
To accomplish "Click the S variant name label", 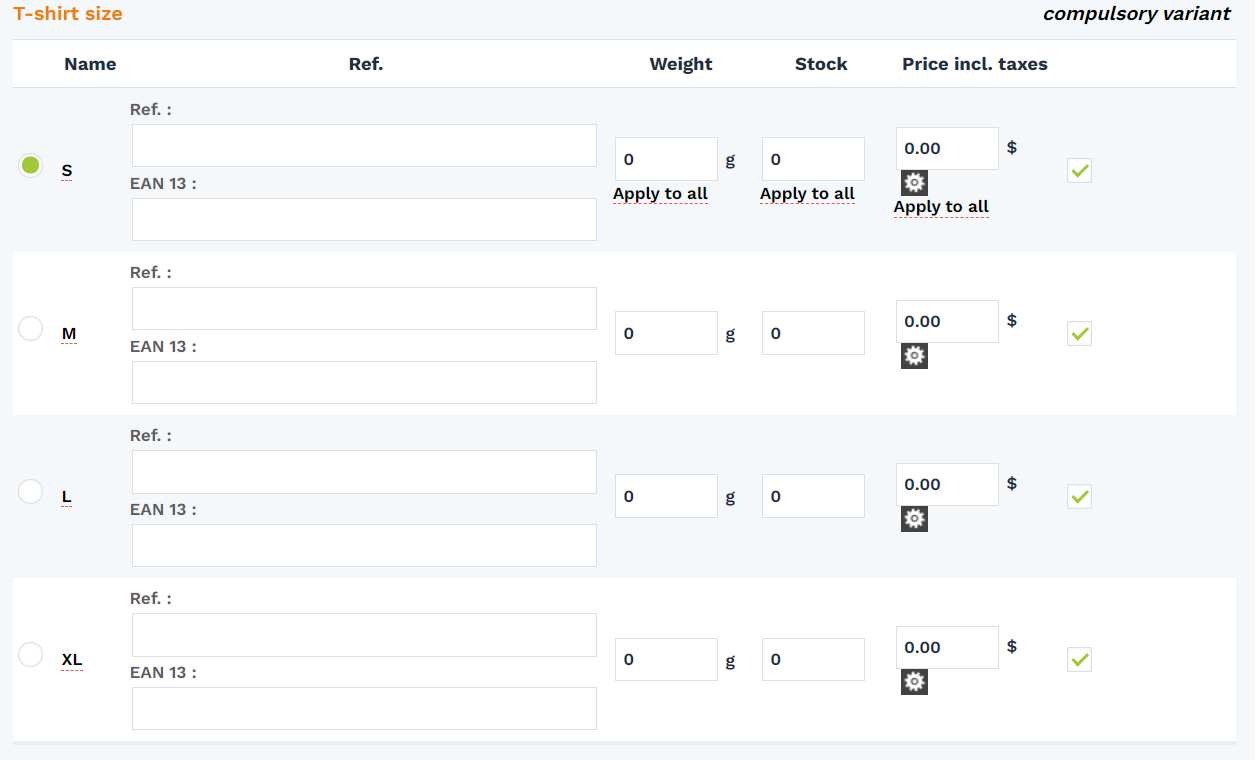I will (x=67, y=171).
